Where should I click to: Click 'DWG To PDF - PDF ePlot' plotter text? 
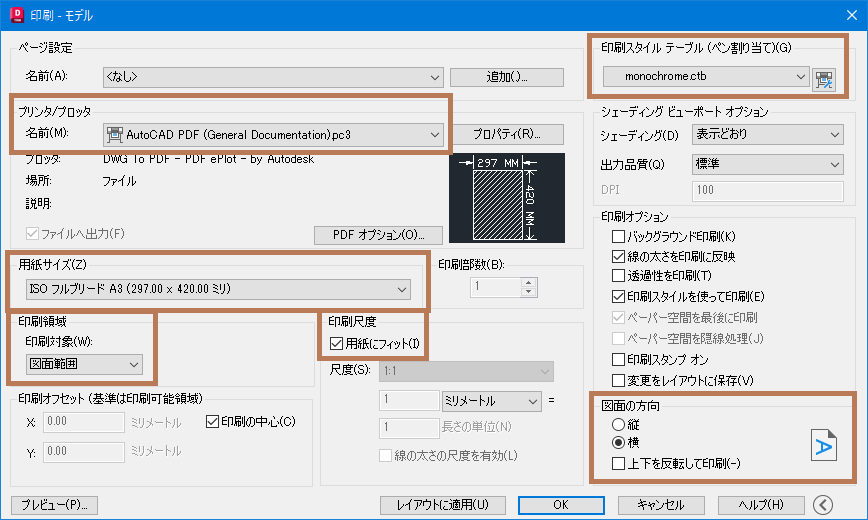point(208,159)
